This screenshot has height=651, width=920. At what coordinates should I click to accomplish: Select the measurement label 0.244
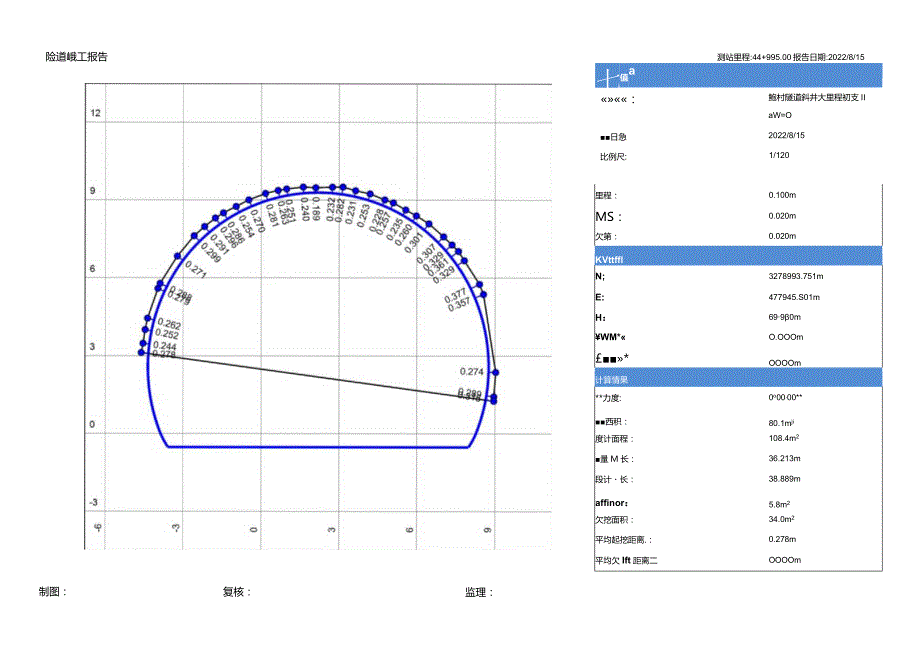[x=165, y=346]
